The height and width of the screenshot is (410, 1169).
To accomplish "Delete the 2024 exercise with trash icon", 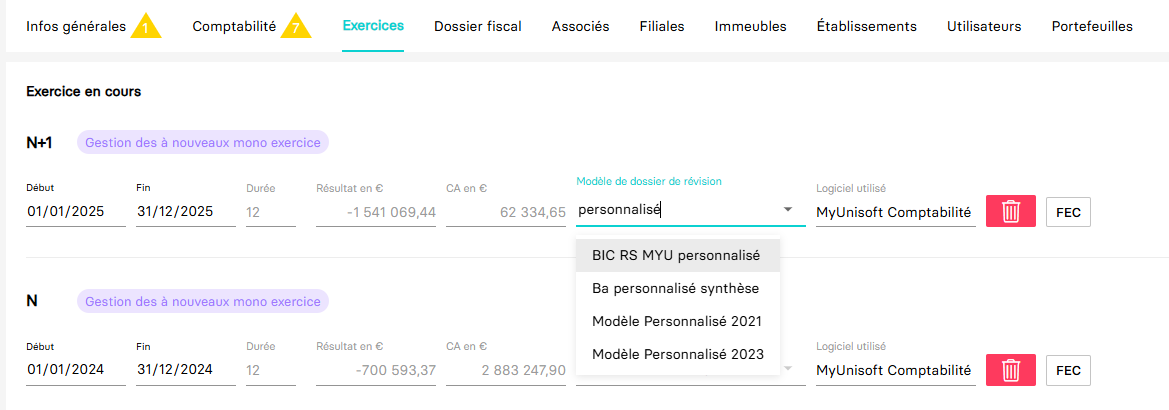I will 1011,370.
